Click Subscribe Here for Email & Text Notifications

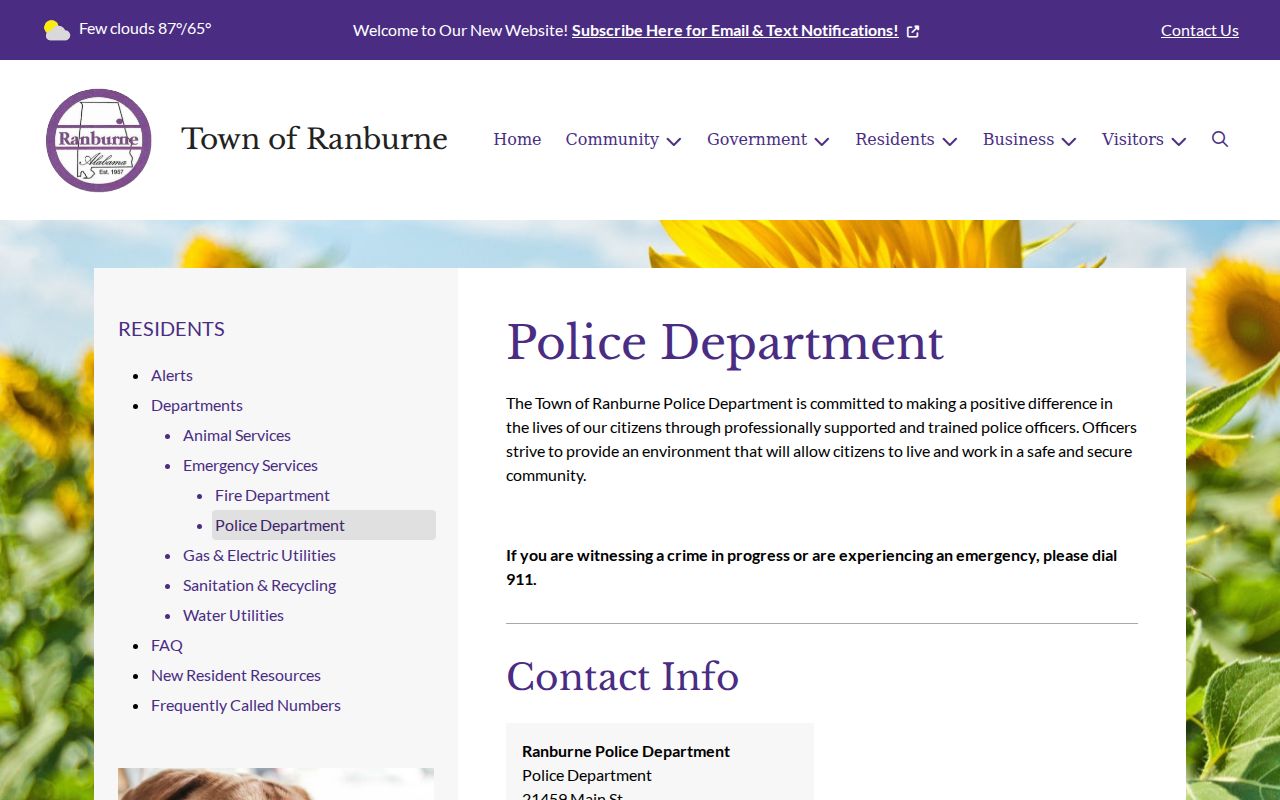click(x=735, y=30)
